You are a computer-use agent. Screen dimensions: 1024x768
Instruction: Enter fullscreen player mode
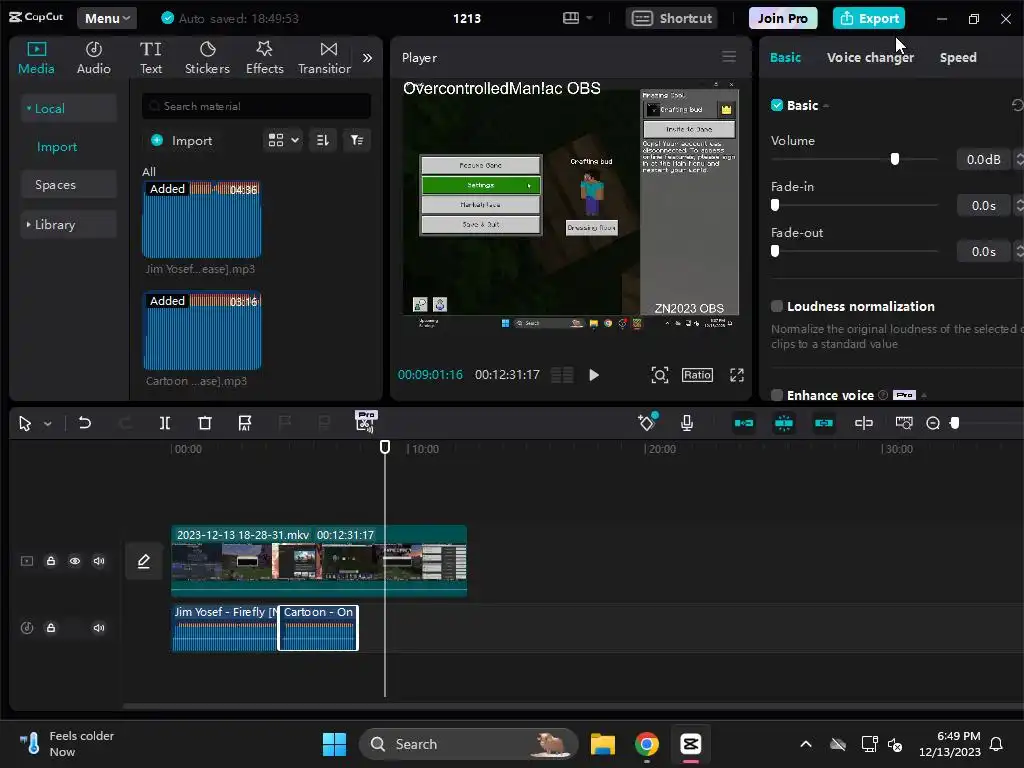click(x=737, y=375)
